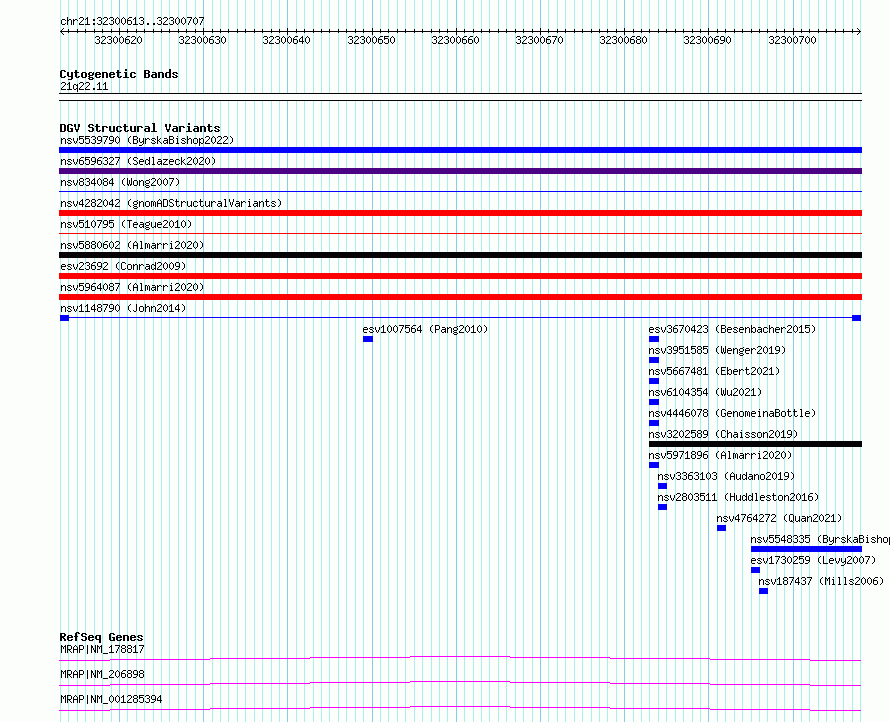Click nsv5667481 (Ebert2021) label

click(714, 371)
